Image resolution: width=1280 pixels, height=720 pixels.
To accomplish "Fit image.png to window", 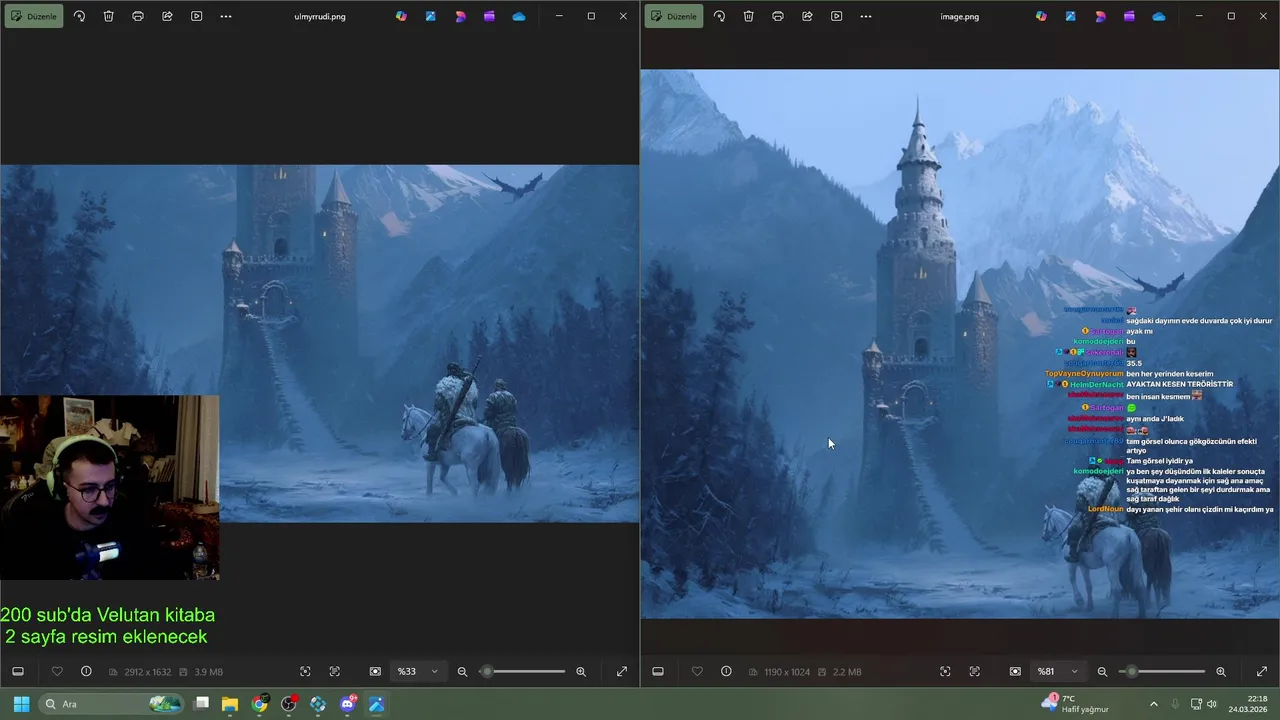I will click(1015, 671).
